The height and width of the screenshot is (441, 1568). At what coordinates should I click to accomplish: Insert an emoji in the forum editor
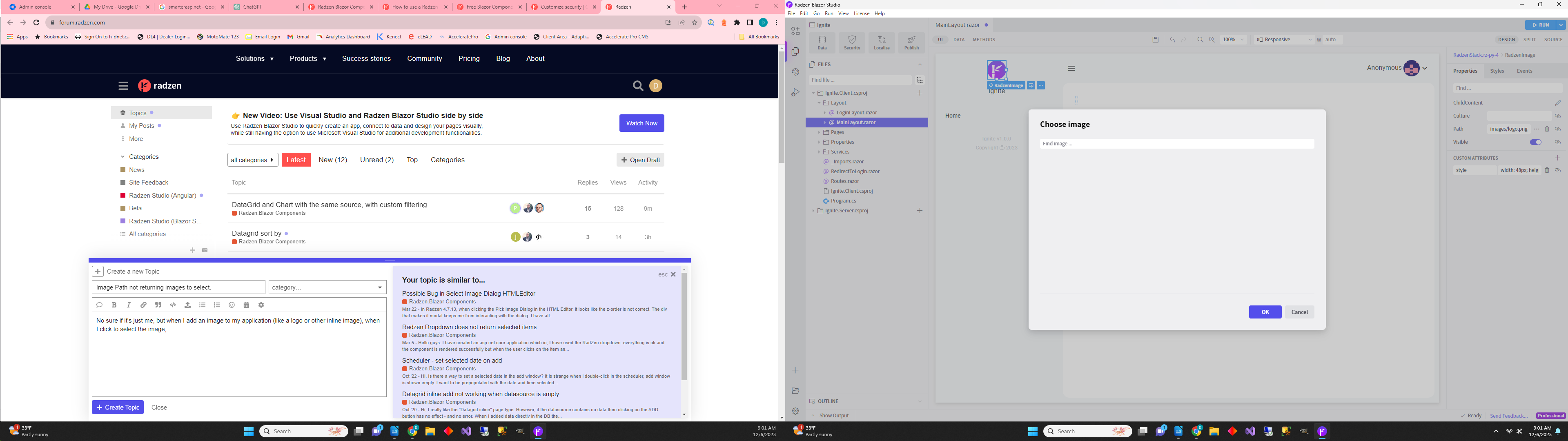click(231, 305)
